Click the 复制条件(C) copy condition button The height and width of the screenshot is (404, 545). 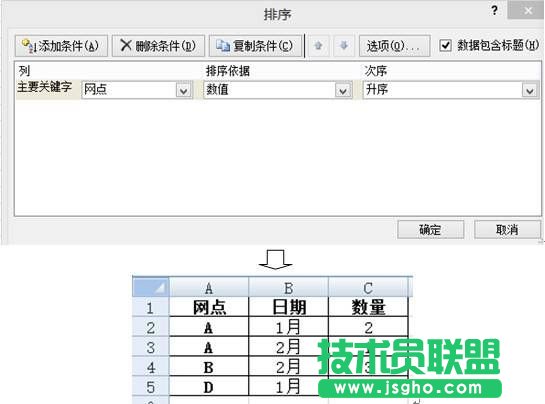(255, 46)
